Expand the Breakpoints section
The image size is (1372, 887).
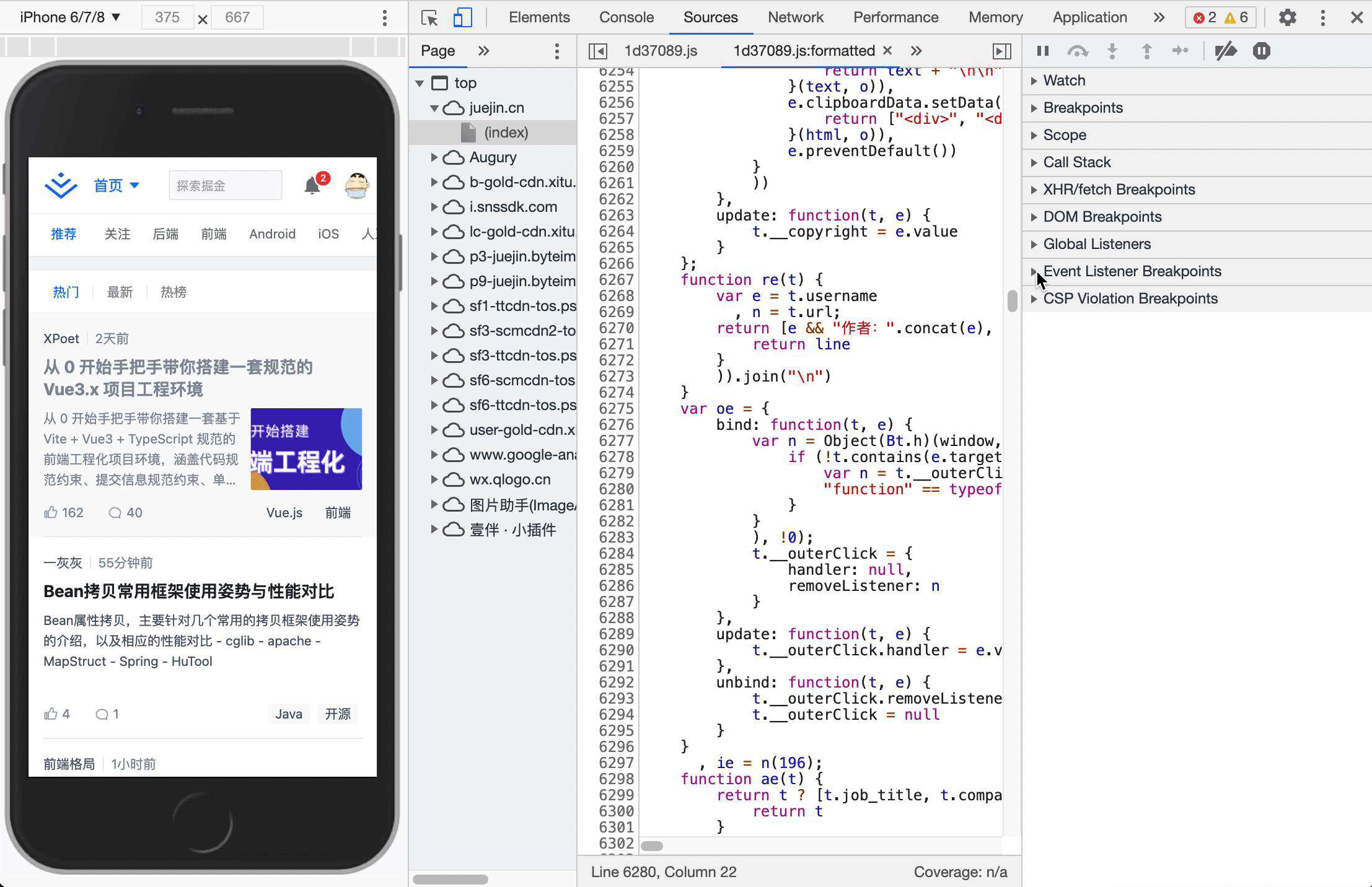click(1197, 108)
